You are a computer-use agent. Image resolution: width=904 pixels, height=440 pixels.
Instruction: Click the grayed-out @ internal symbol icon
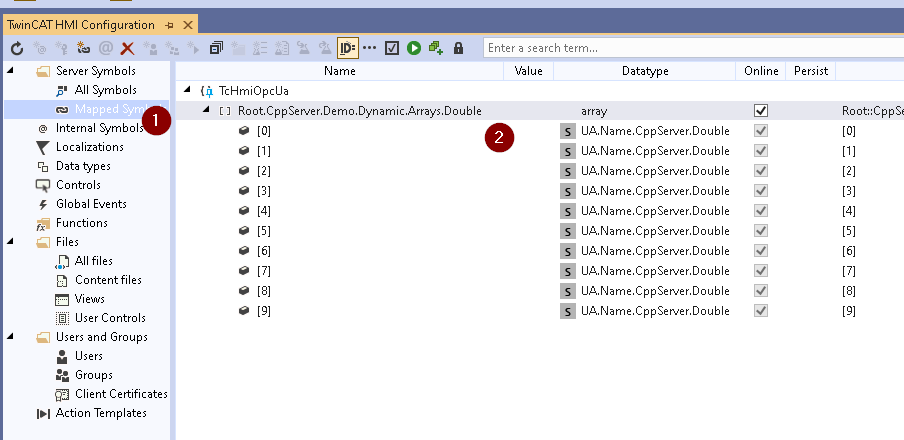click(x=106, y=48)
